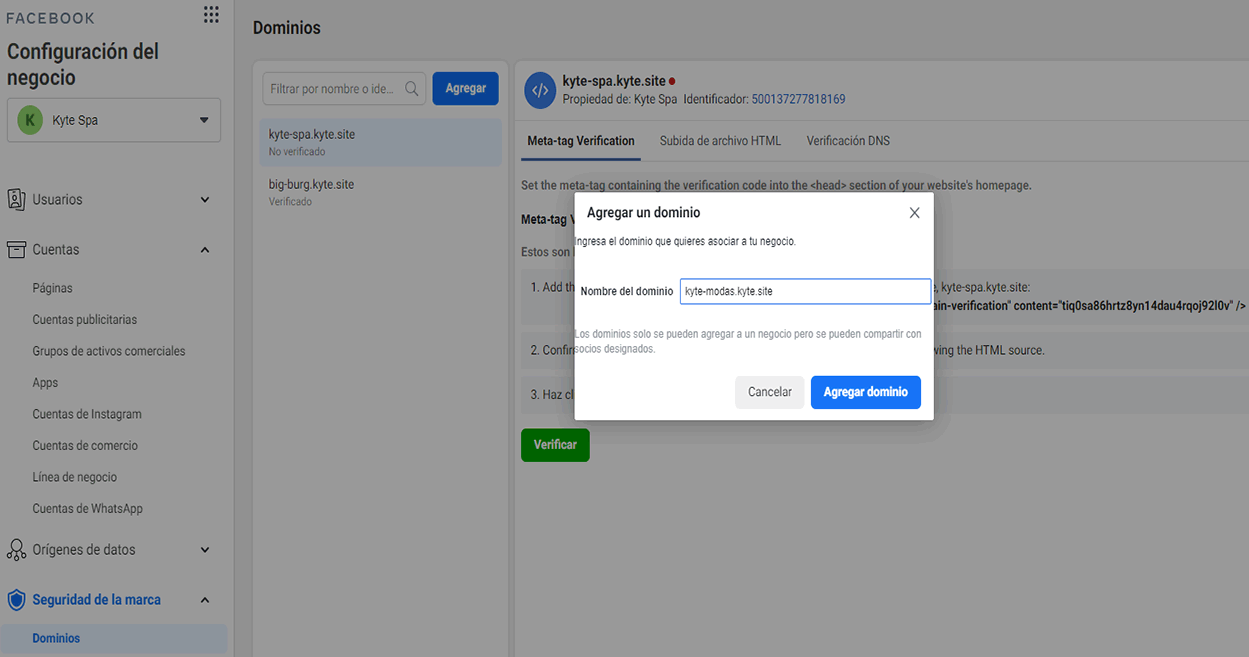Click the Agregar dominio button

point(866,392)
